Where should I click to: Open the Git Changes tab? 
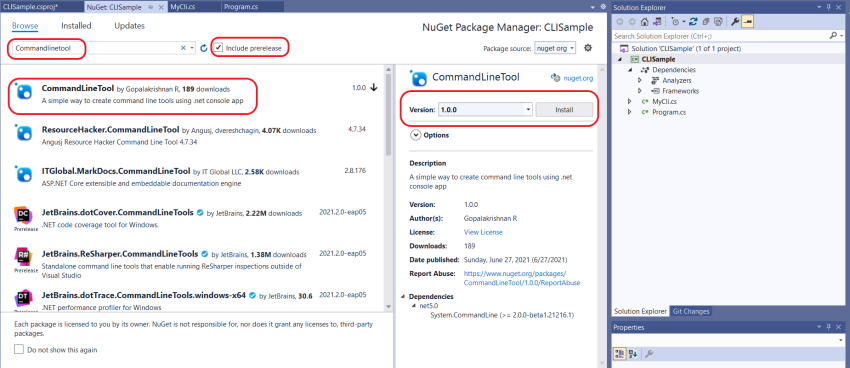pyautogui.click(x=690, y=311)
